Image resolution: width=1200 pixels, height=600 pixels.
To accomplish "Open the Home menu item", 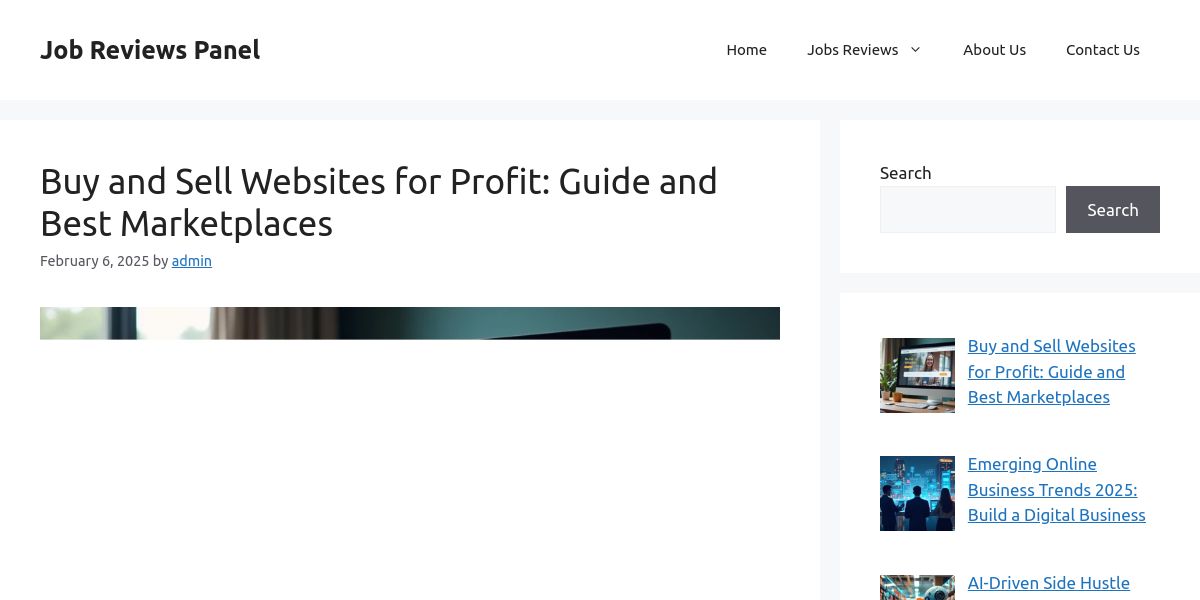I will click(x=746, y=50).
